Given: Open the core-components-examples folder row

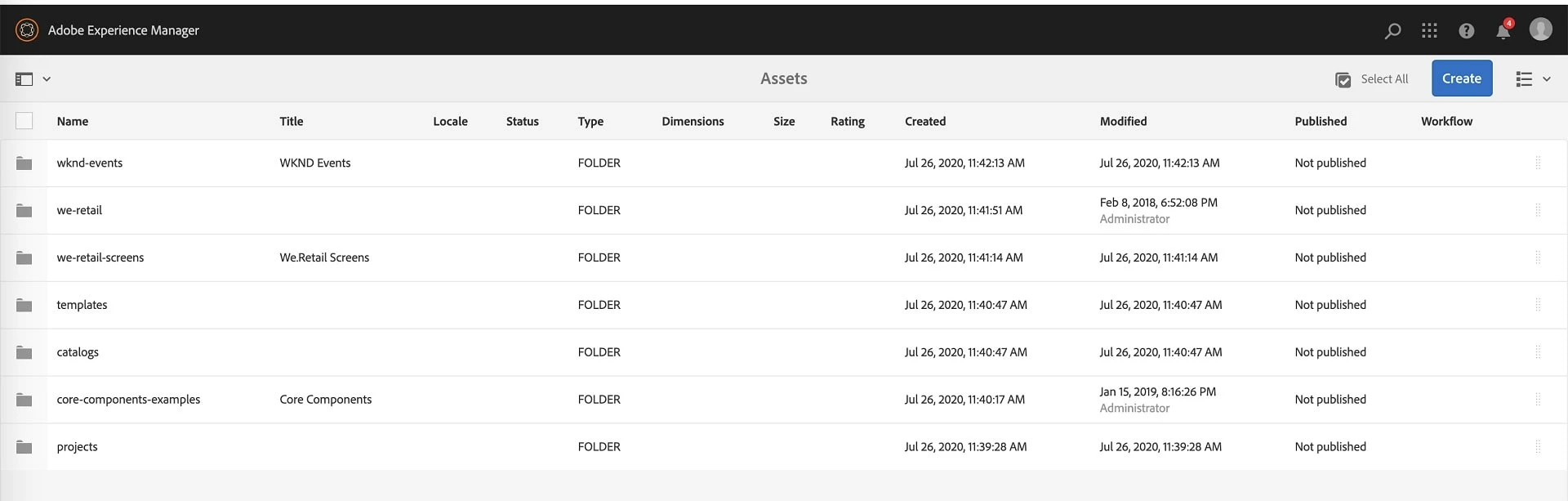Looking at the screenshot, I should pyautogui.click(x=784, y=400).
